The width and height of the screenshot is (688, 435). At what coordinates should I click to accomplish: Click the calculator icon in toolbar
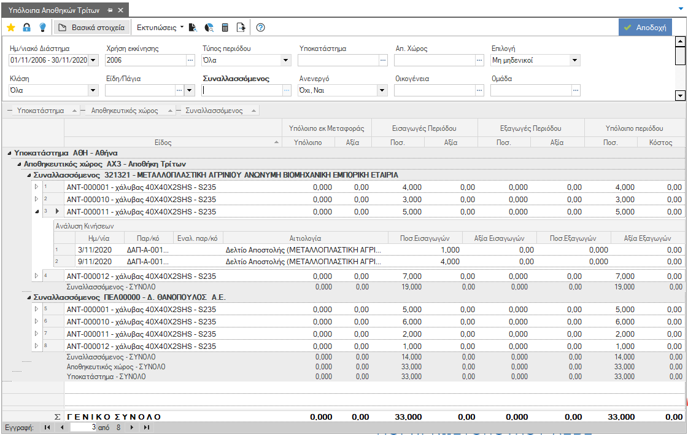pyautogui.click(x=225, y=28)
